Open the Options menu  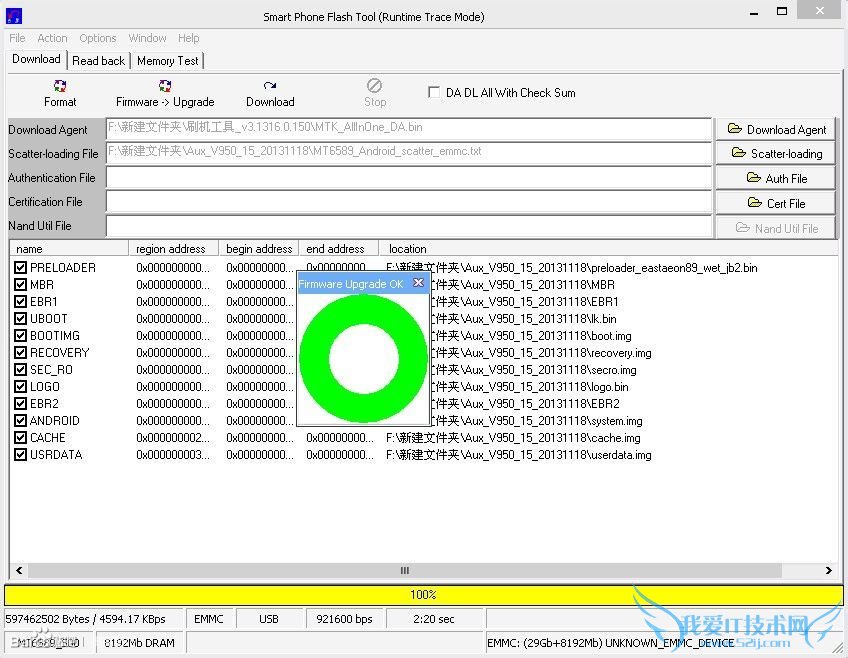pyautogui.click(x=98, y=38)
